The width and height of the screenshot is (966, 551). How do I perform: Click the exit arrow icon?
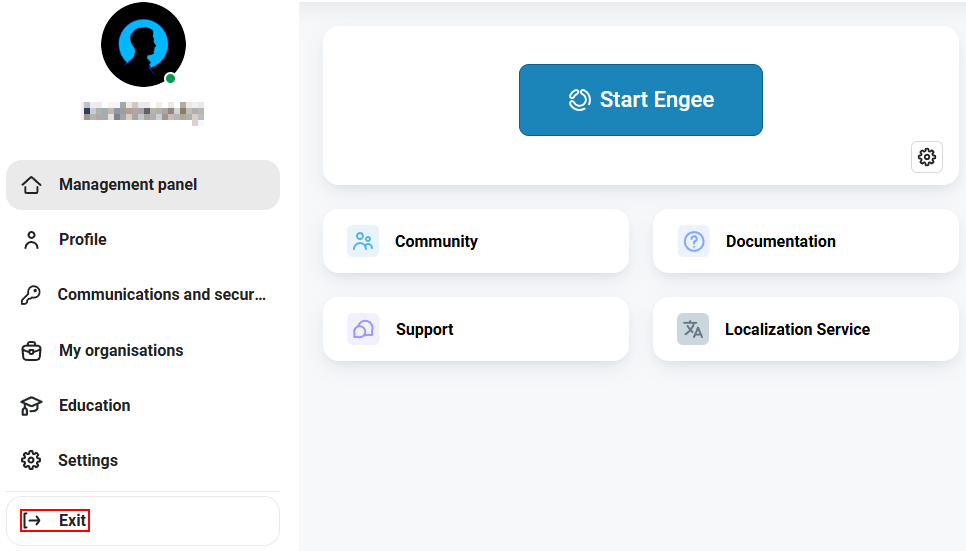click(x=32, y=521)
